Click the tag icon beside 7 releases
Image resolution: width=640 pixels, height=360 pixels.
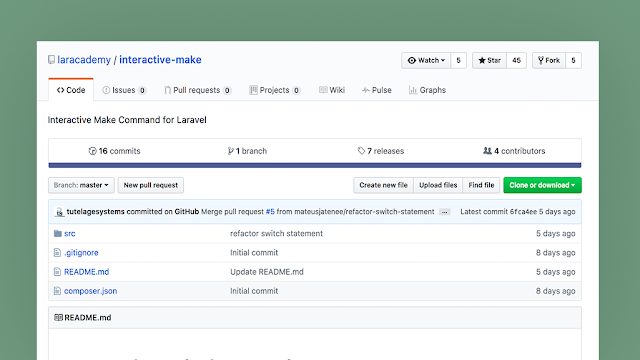click(361, 151)
